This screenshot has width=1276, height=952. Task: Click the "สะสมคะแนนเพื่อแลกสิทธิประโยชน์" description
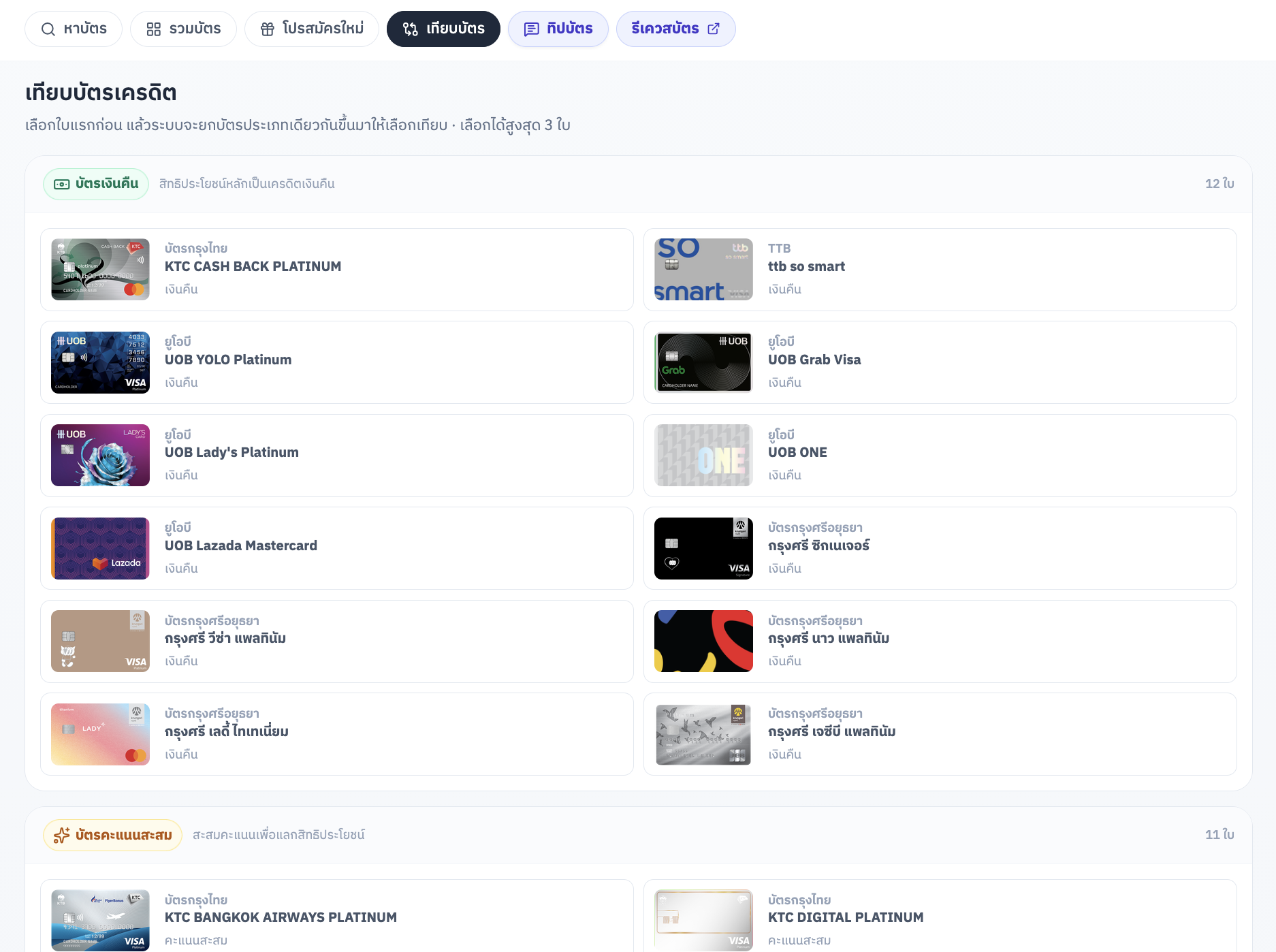click(278, 835)
